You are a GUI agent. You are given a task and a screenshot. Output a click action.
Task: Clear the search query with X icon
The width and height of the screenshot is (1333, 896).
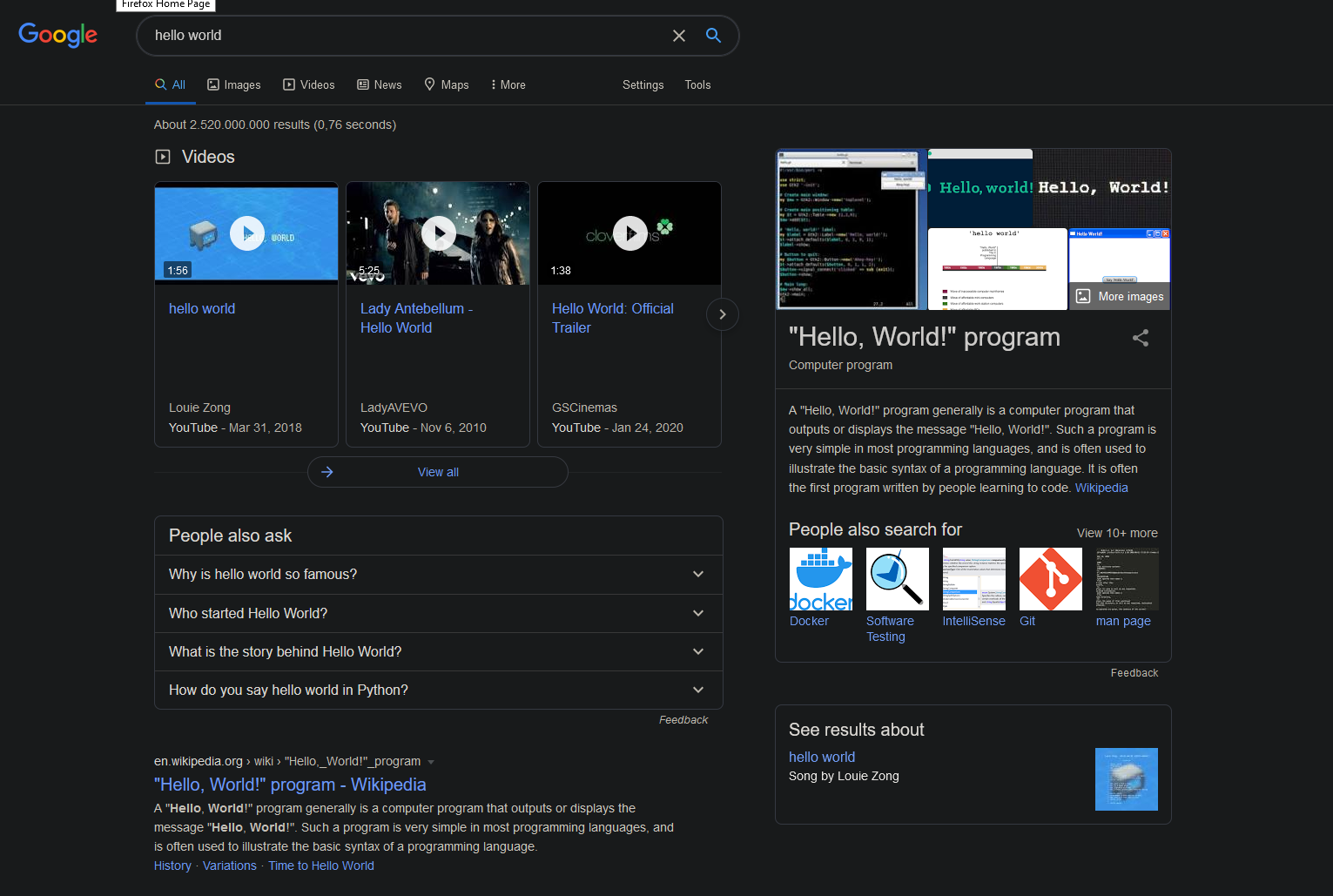679,36
